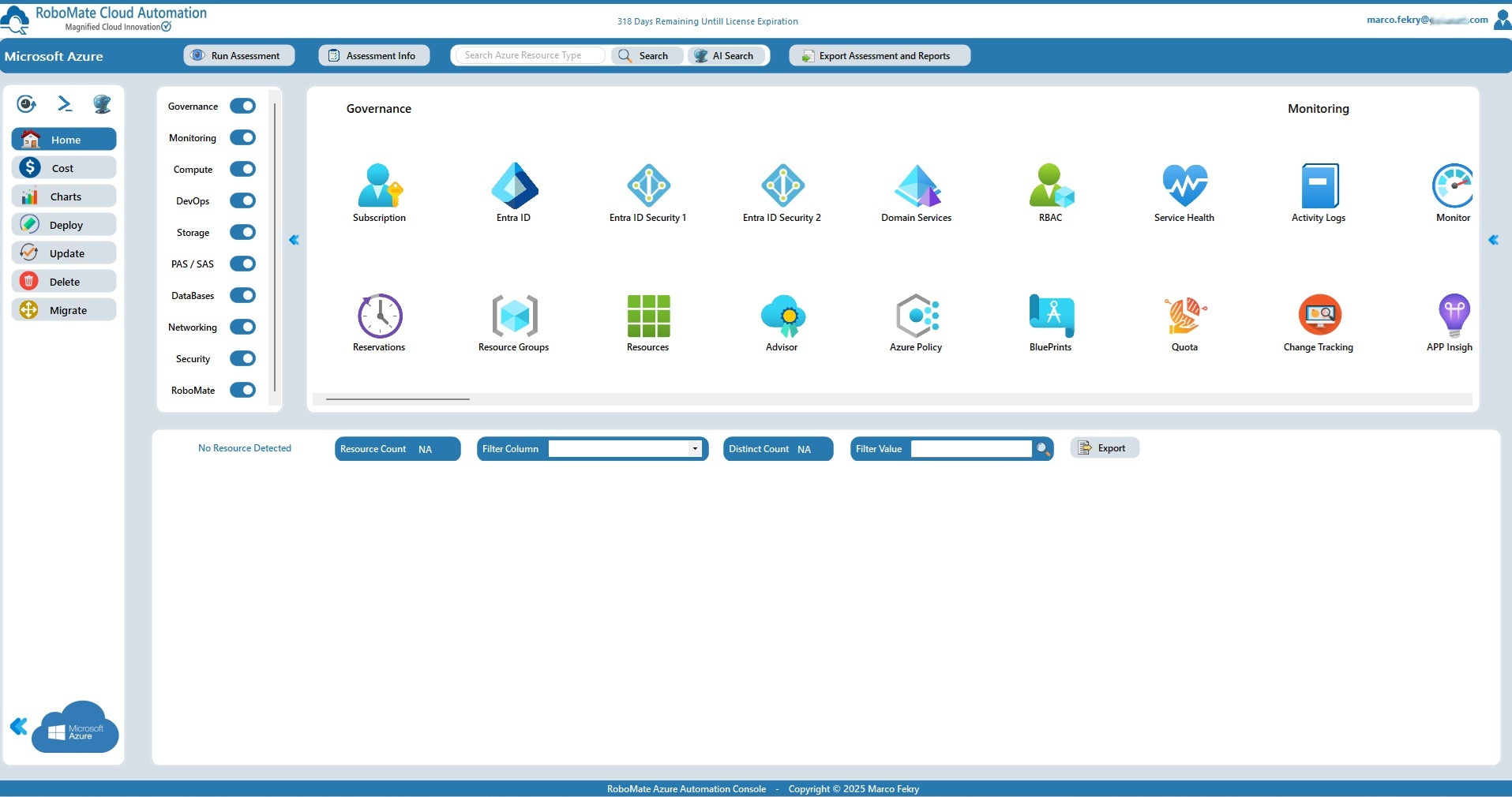Open the Quota icon

(x=1184, y=316)
